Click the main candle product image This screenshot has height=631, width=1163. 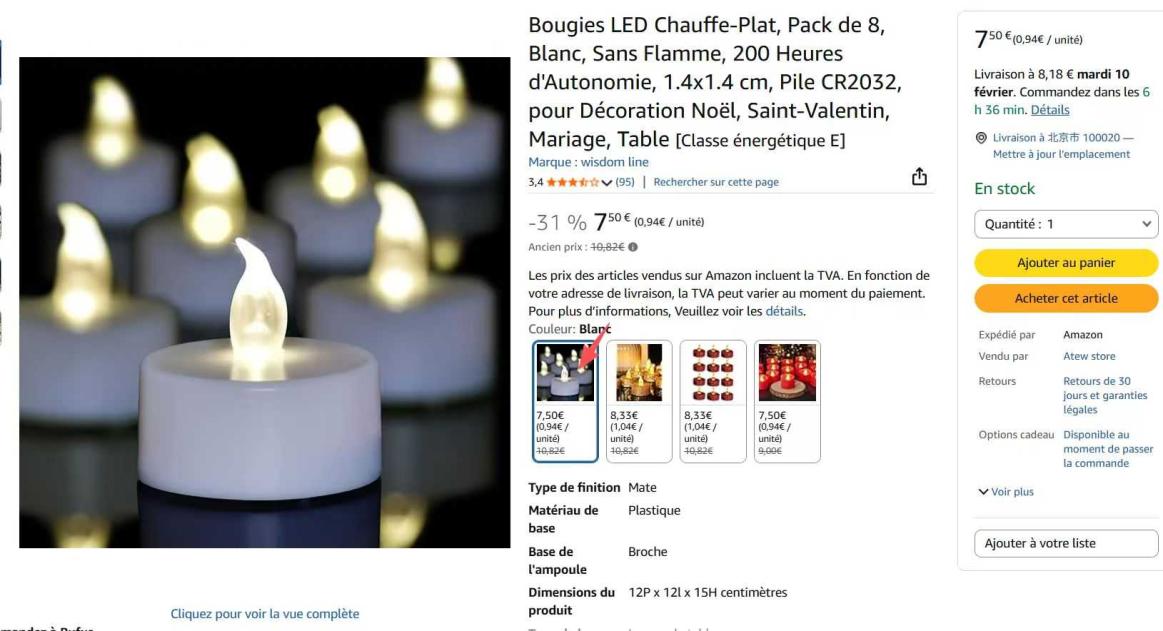coord(265,303)
